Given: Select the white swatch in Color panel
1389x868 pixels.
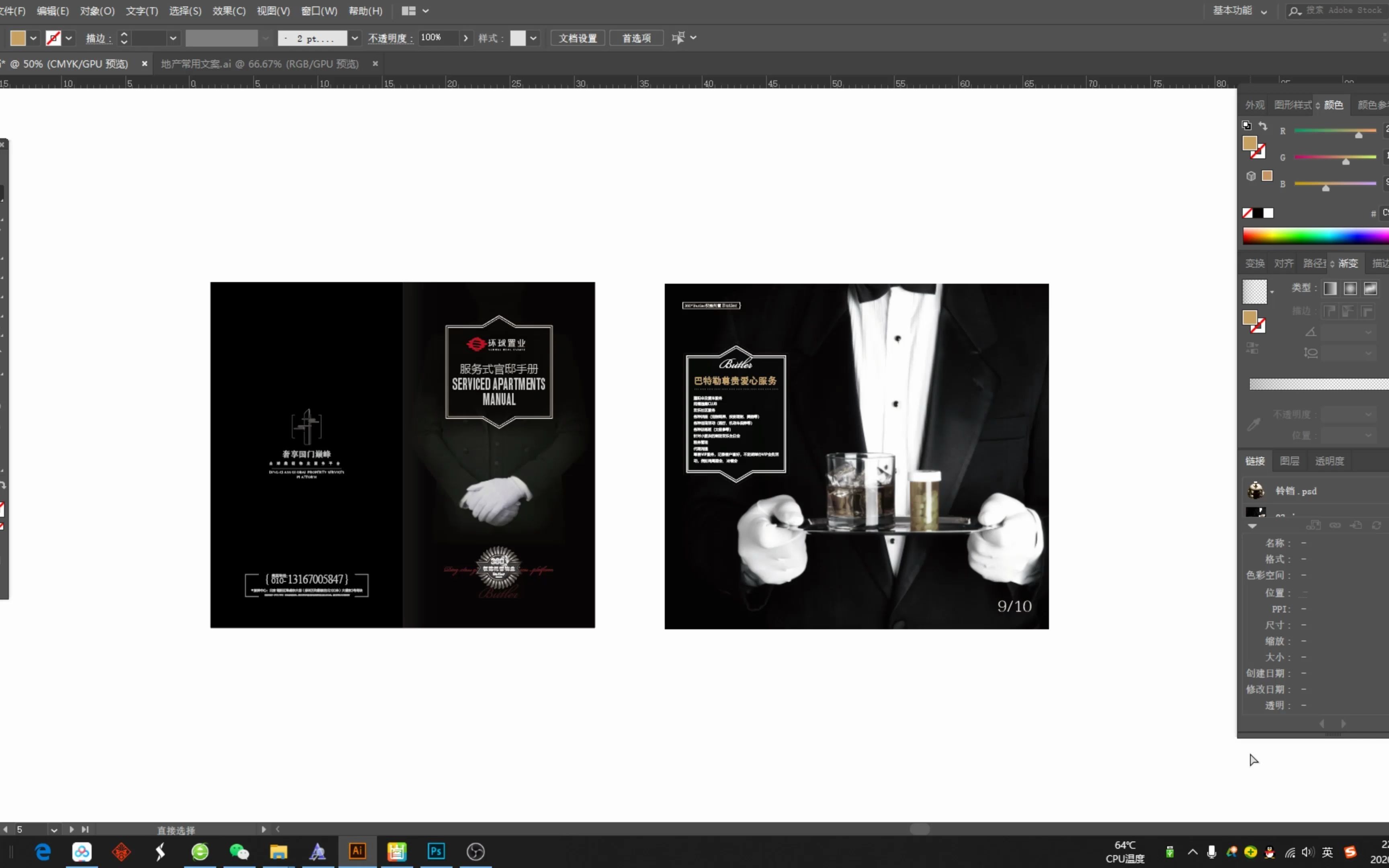Looking at the screenshot, I should coord(1268,213).
